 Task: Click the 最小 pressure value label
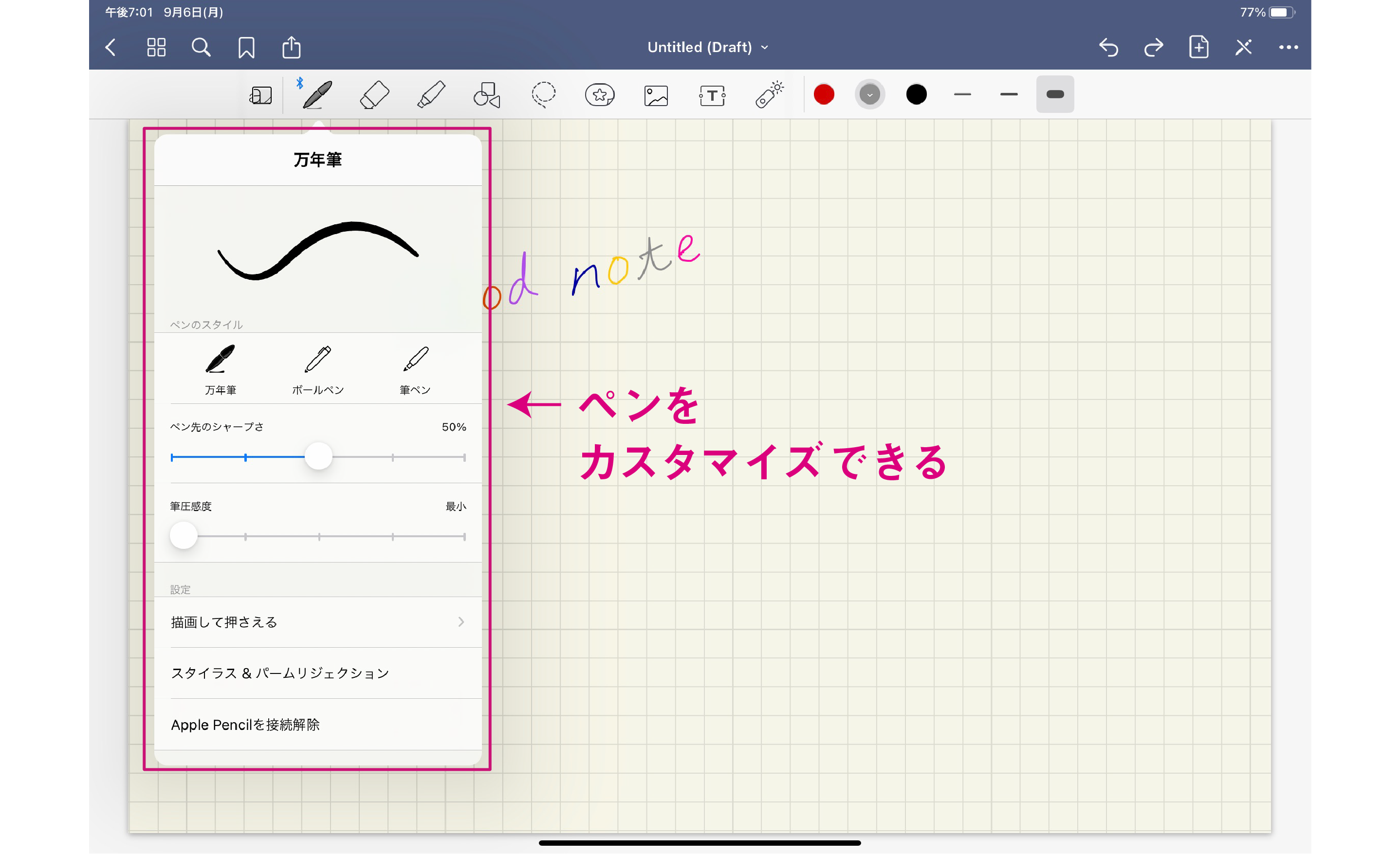[456, 507]
